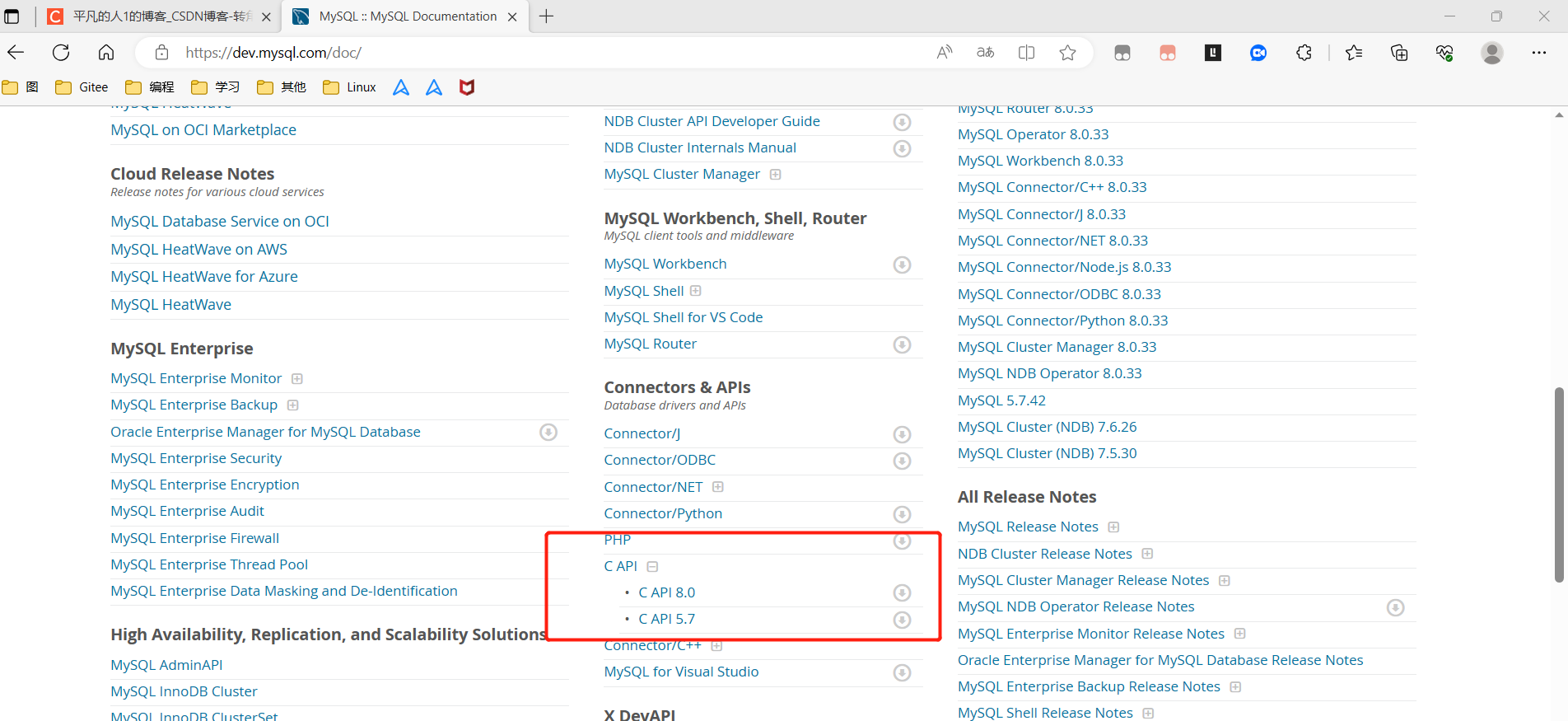Open the 学习 bookmarks folder
This screenshot has width=1568, height=721.
click(216, 87)
